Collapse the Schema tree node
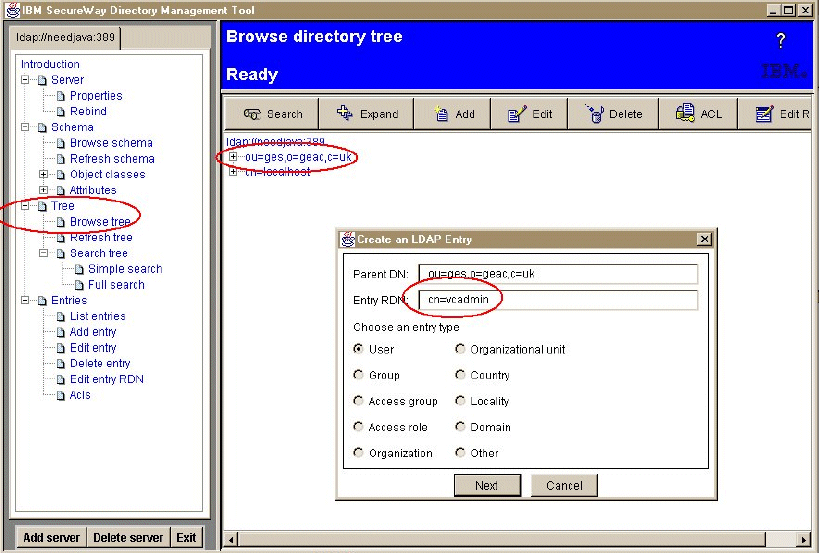Viewport: 819px width, 553px height. coord(25,127)
